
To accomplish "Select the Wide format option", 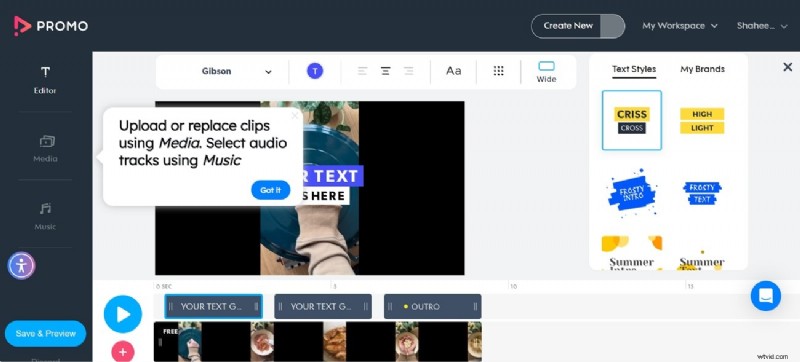I will 546,72.
